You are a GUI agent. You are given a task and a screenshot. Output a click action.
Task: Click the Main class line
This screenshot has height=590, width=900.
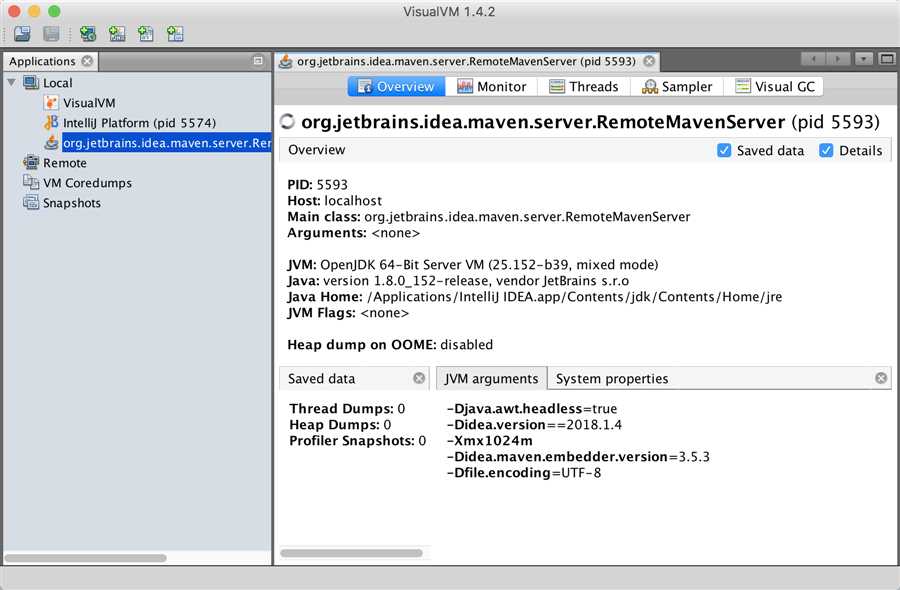click(x=488, y=217)
